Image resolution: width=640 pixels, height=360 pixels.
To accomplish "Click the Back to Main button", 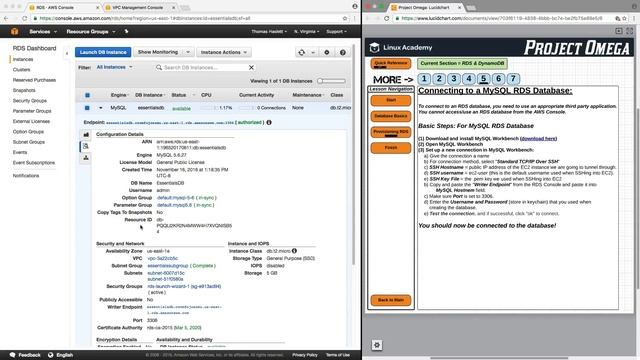I will (x=391, y=300).
